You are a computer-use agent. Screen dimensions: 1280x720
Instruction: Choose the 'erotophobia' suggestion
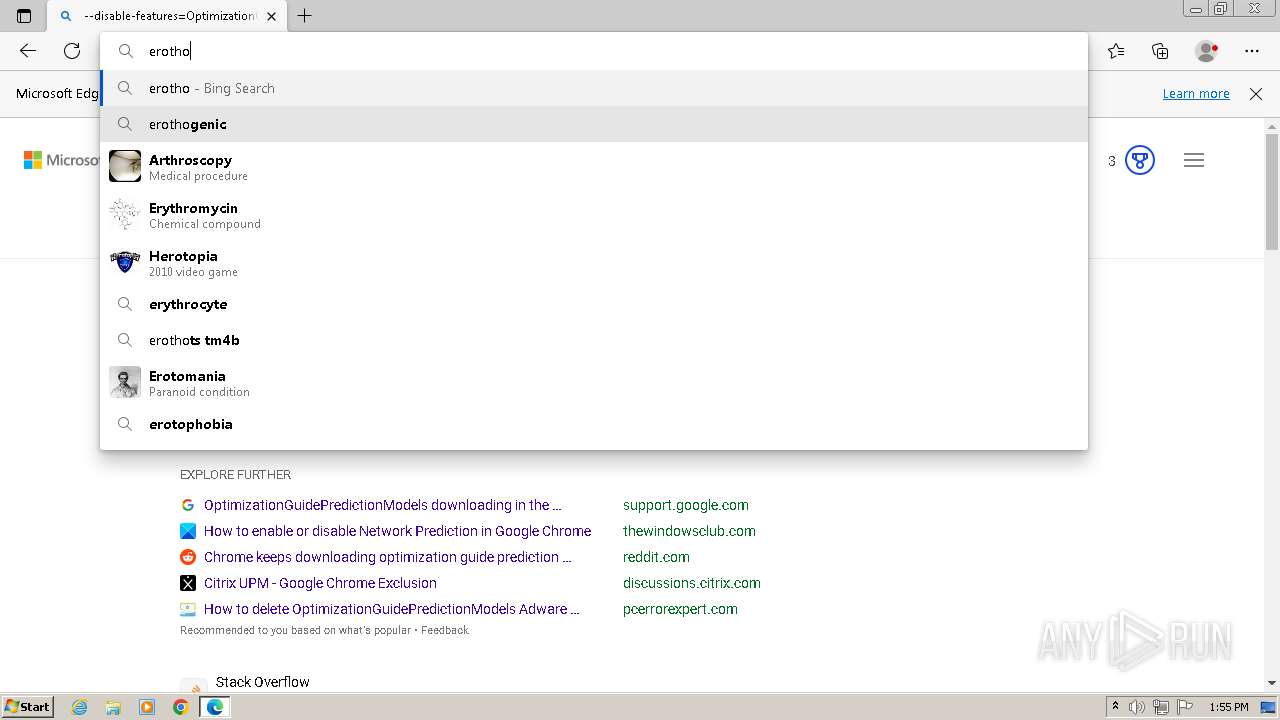(x=594, y=424)
